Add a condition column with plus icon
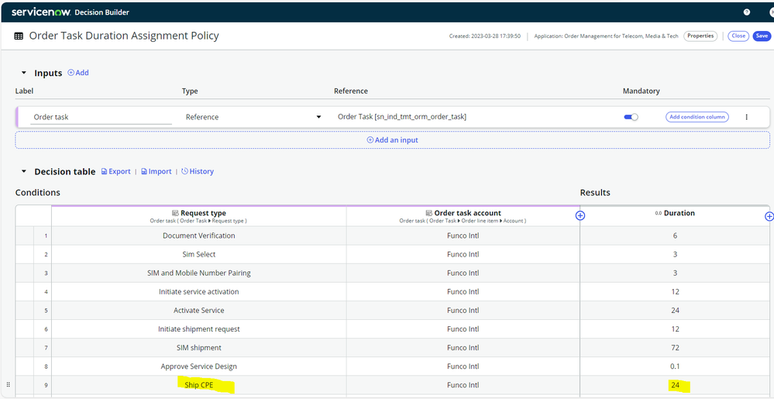 click(580, 216)
